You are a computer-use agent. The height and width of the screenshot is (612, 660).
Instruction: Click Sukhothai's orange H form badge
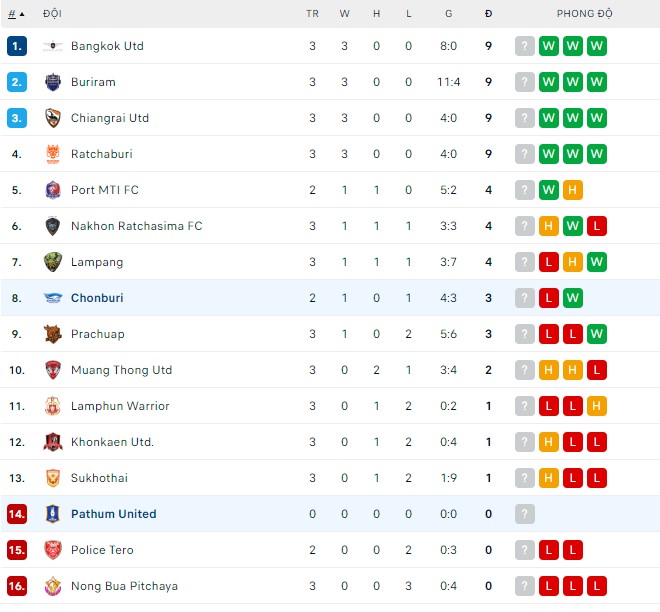click(x=549, y=478)
